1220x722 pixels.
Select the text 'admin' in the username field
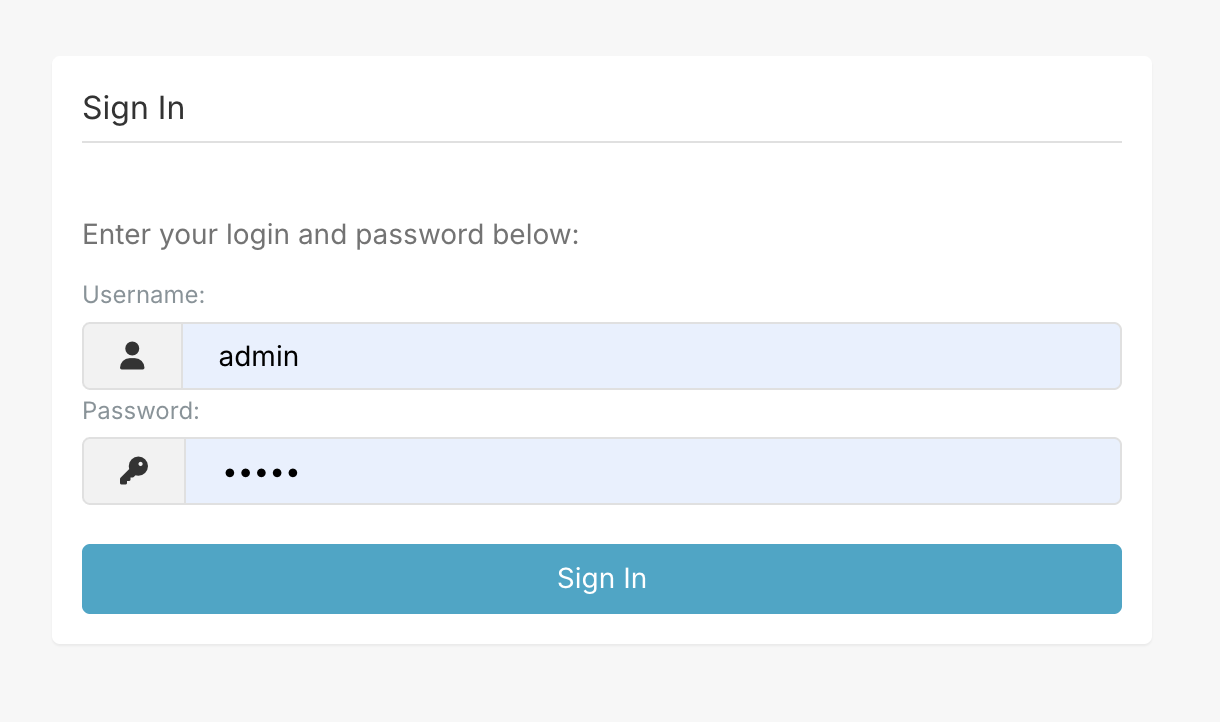point(258,355)
